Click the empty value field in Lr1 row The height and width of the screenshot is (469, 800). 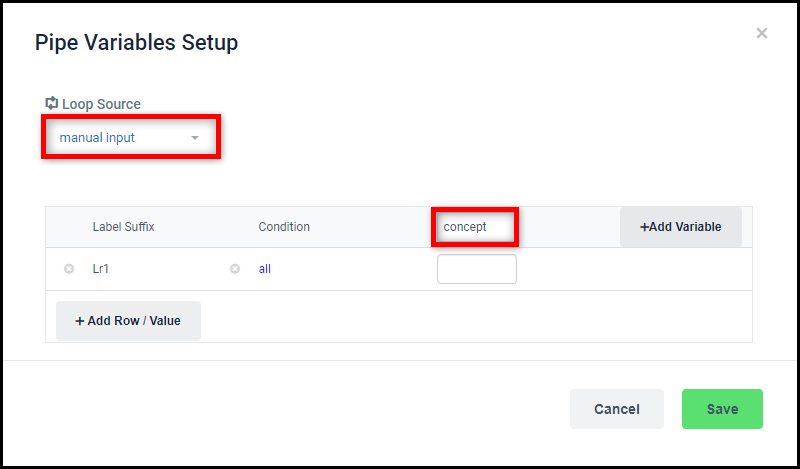point(477,269)
